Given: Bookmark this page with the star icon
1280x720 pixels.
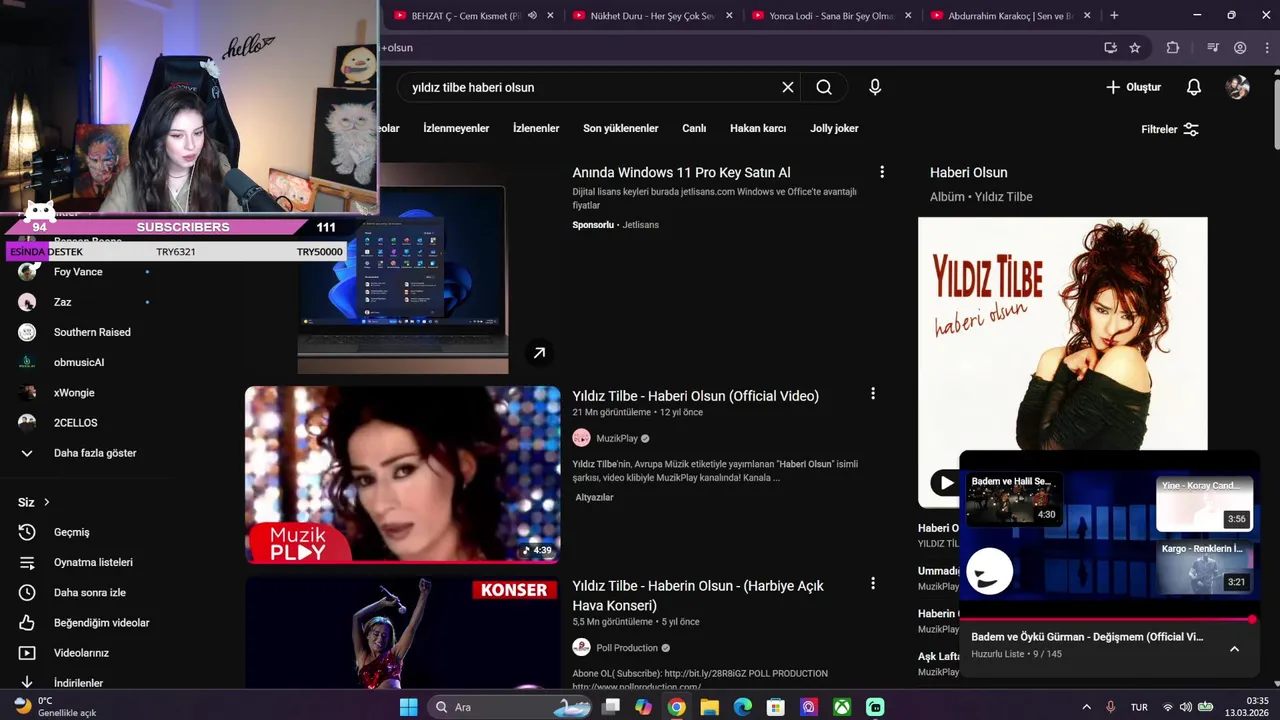Looking at the screenshot, I should (1135, 48).
